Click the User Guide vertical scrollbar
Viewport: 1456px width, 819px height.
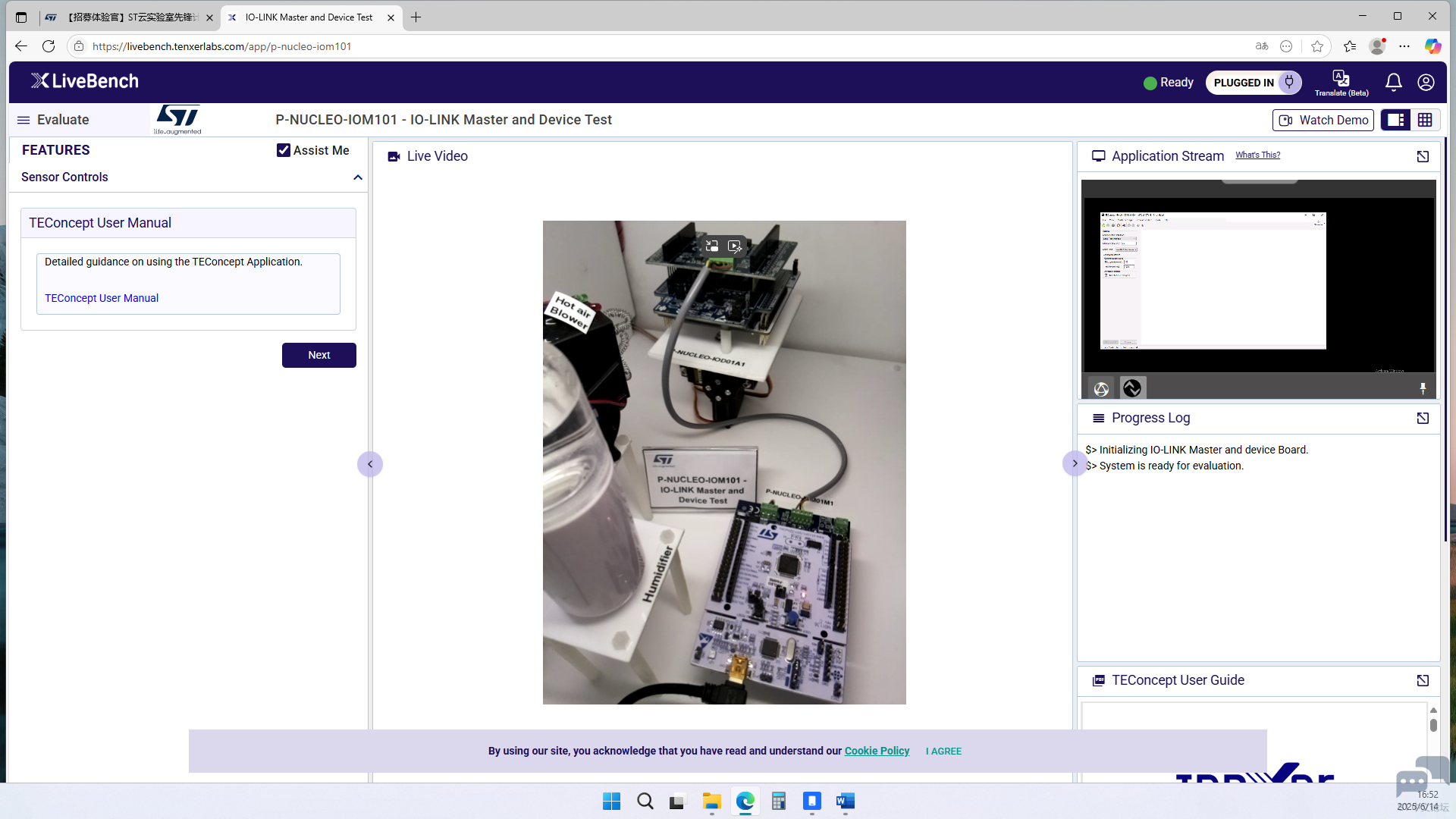point(1433,725)
